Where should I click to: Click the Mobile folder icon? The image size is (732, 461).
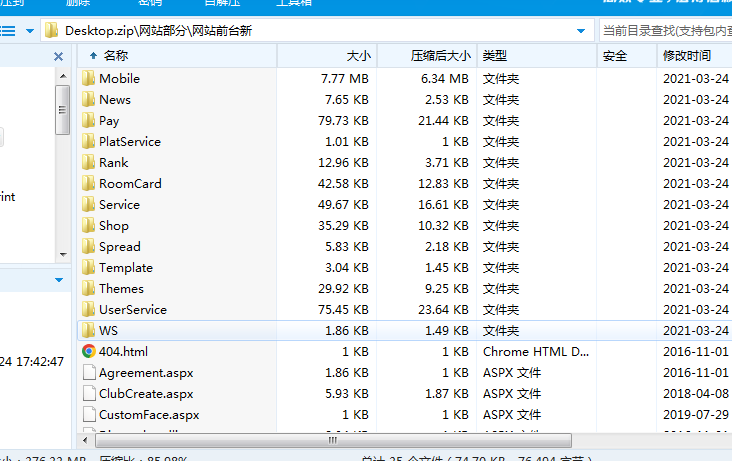click(88, 78)
